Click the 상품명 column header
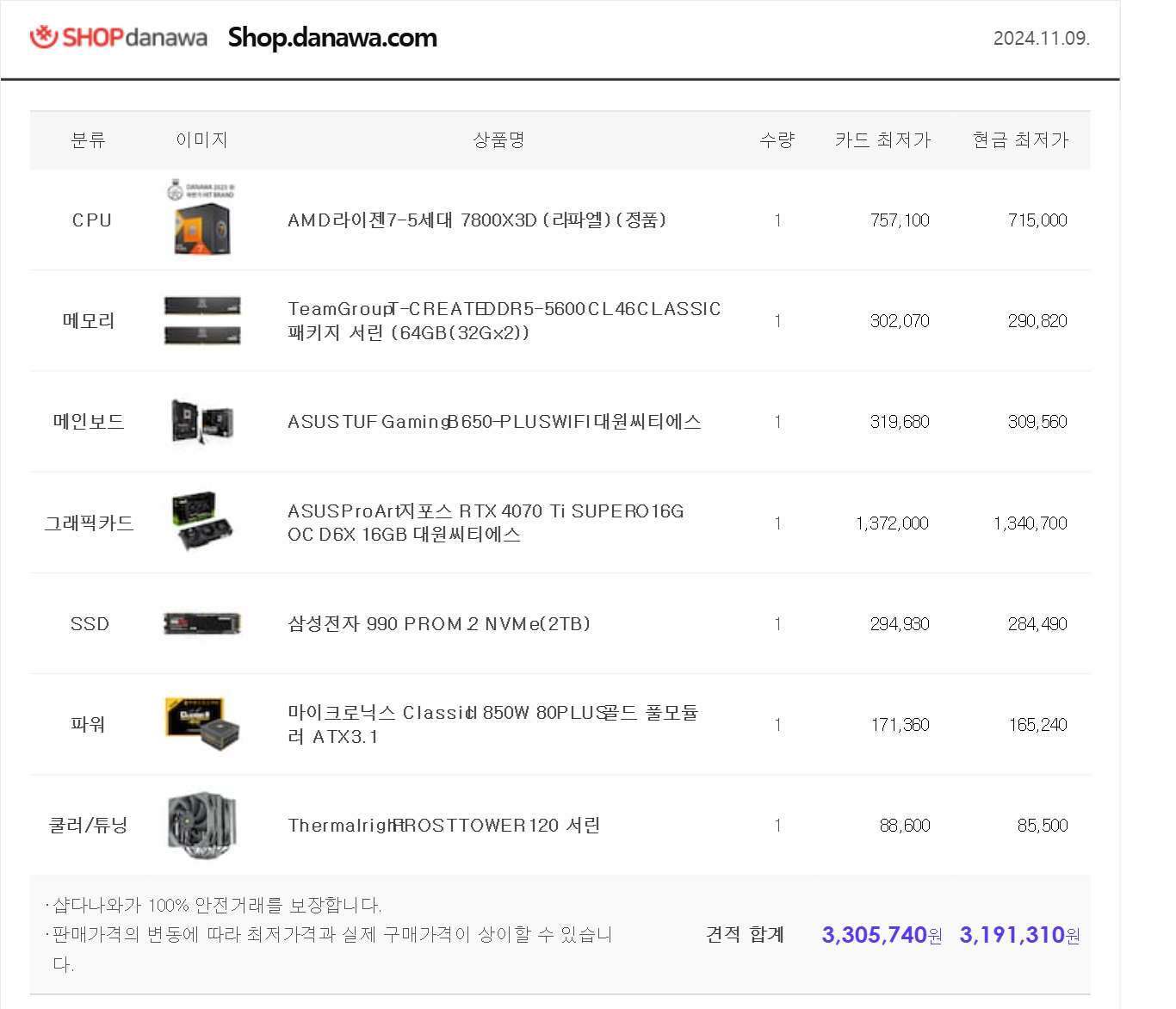Image resolution: width=1176 pixels, height=1009 pixels. [x=499, y=139]
